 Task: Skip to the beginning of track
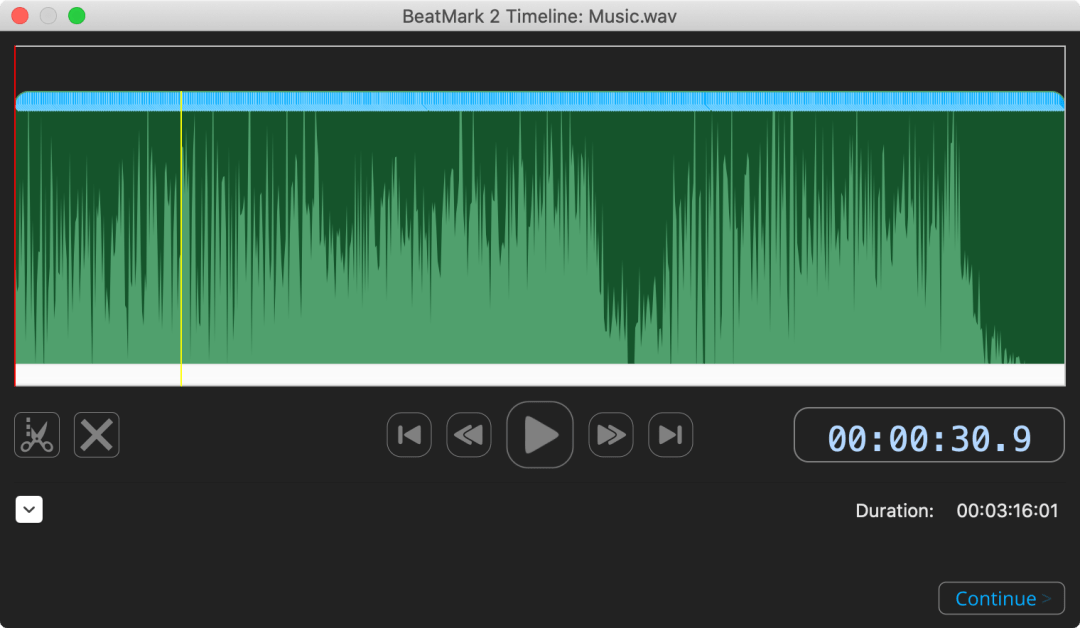tap(409, 435)
